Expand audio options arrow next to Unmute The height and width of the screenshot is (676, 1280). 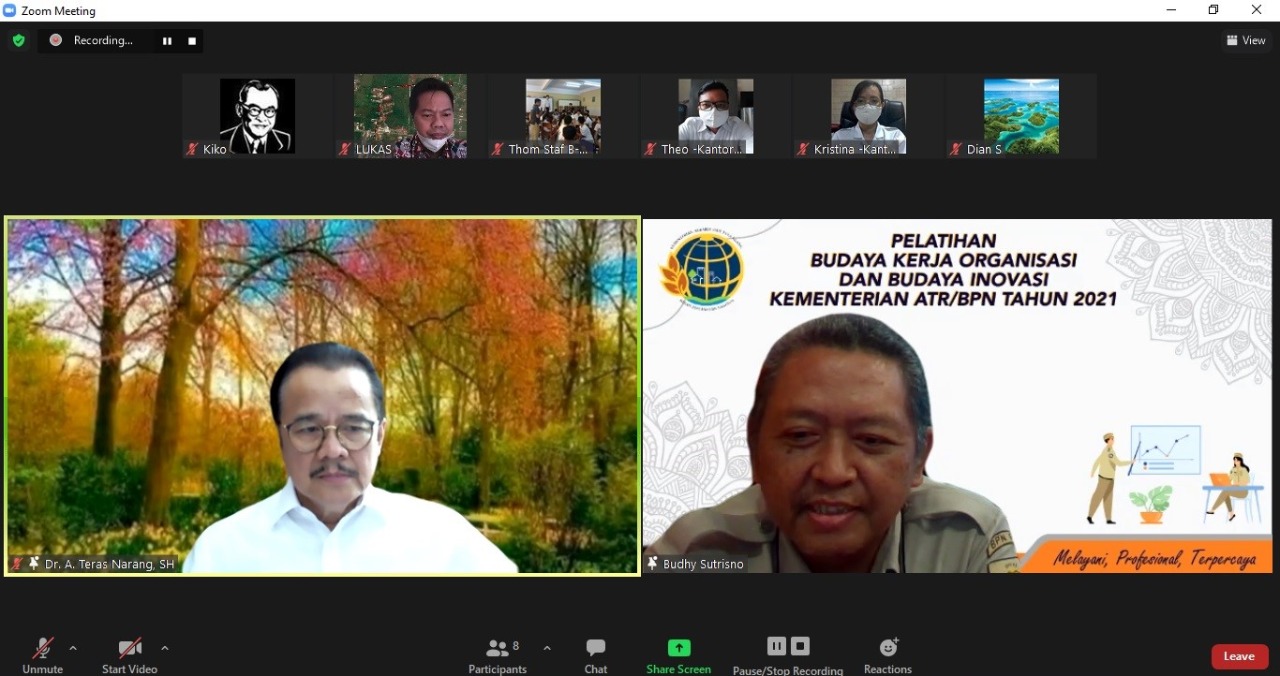tap(73, 648)
